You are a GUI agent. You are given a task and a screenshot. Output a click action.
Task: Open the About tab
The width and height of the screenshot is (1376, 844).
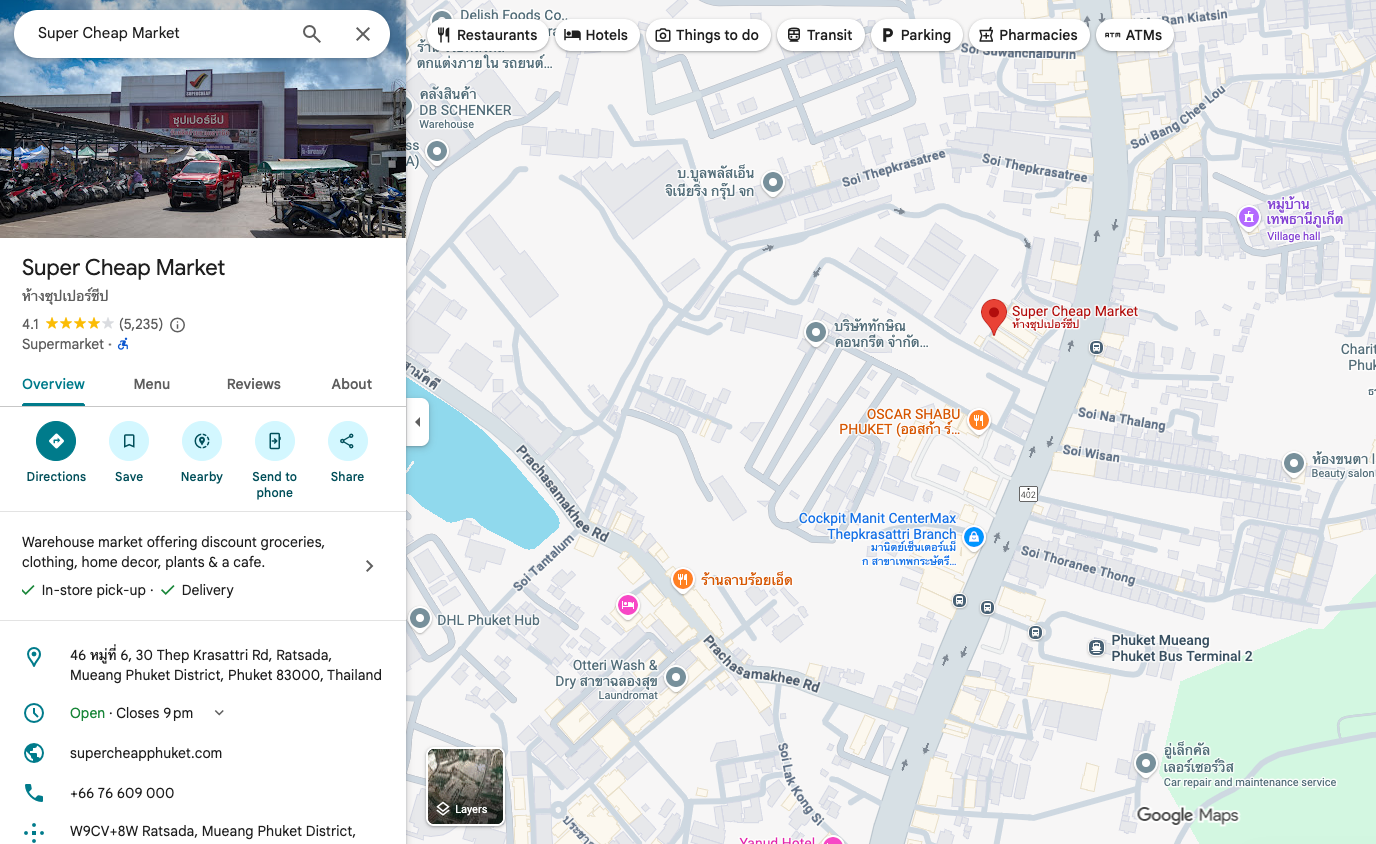pyautogui.click(x=352, y=384)
